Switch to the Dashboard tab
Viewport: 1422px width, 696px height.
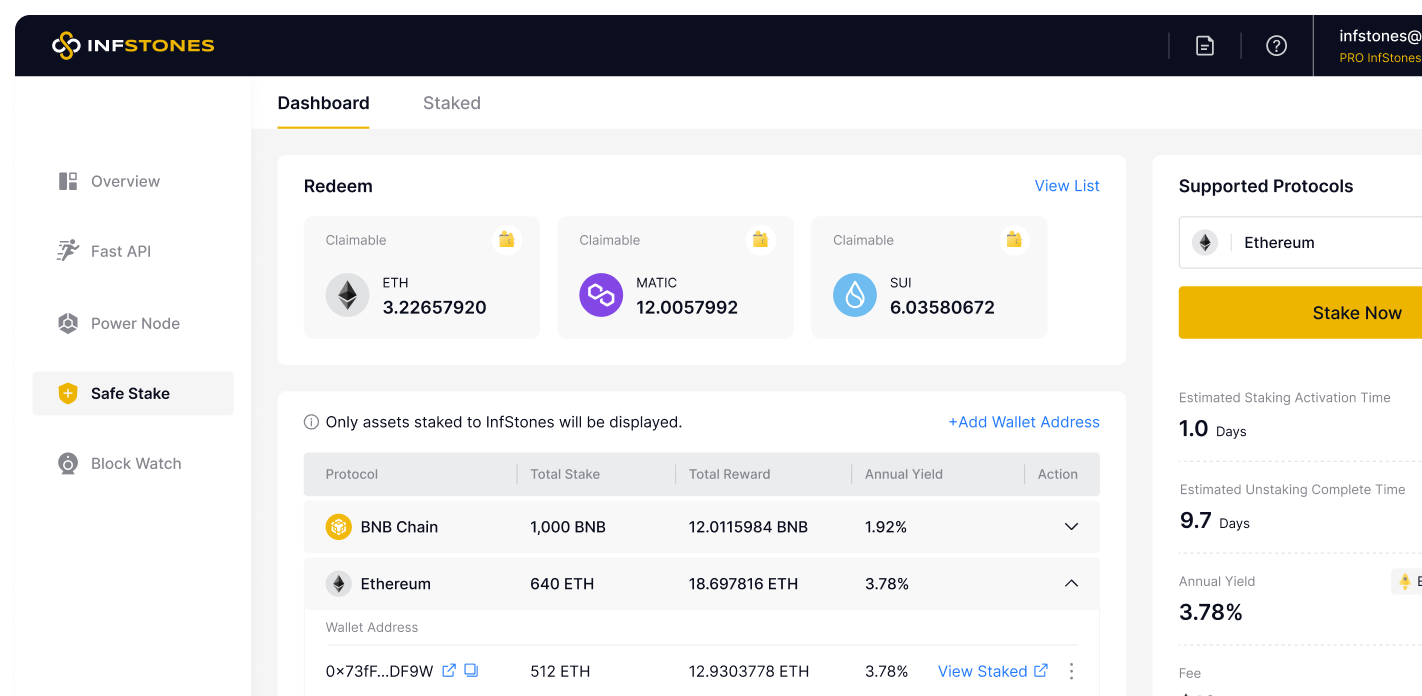(323, 103)
